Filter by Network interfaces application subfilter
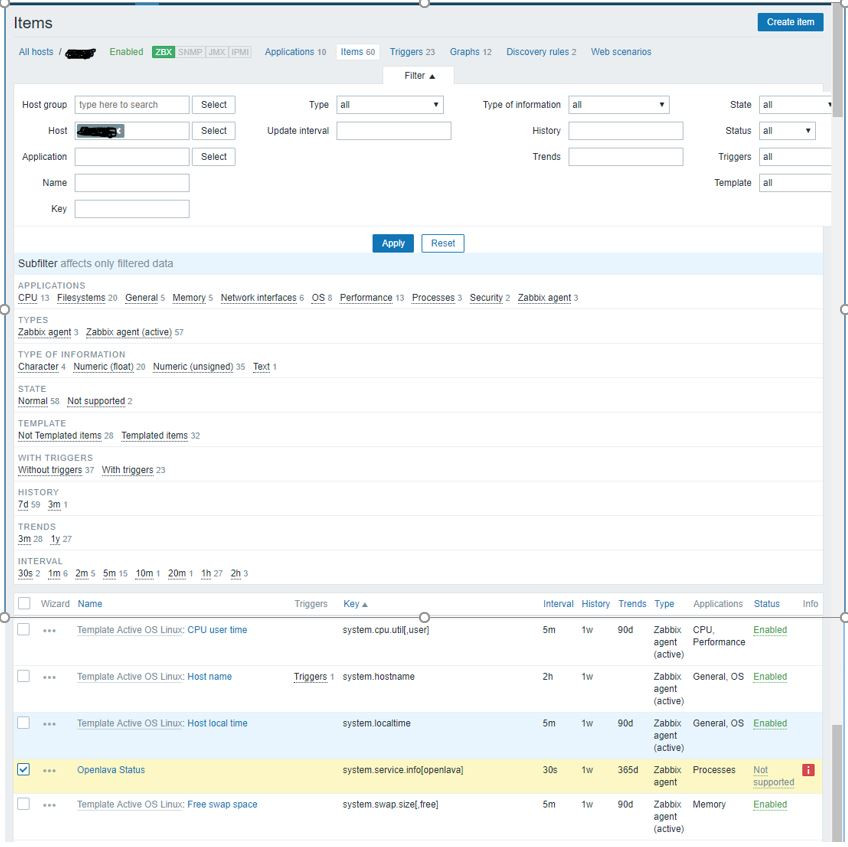Screen dimensions: 848x847 (x=259, y=298)
